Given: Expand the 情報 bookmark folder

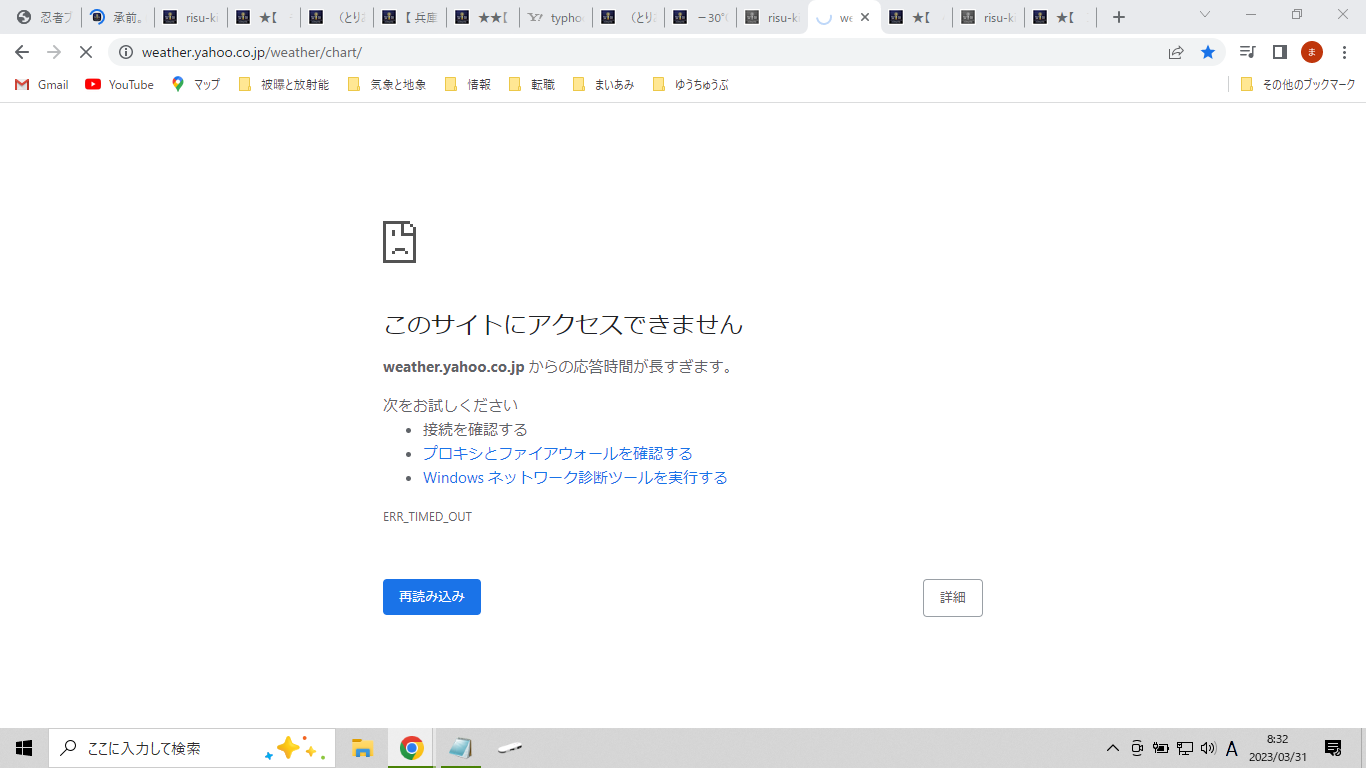Looking at the screenshot, I should click(468, 85).
